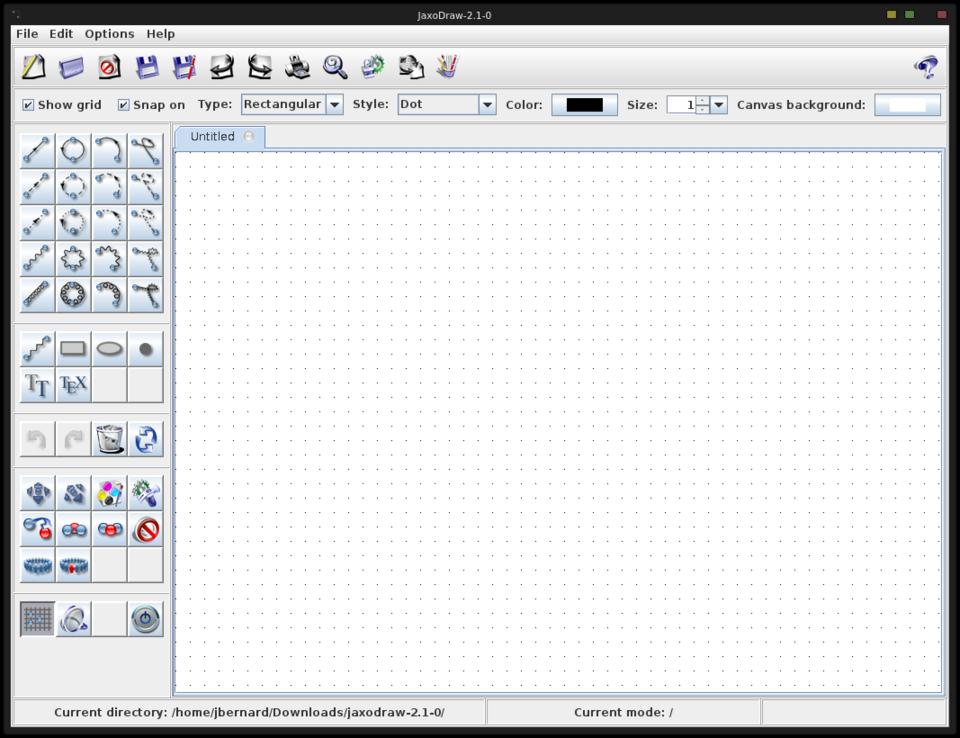Open the Options menu
The image size is (960, 738).
pyautogui.click(x=109, y=33)
